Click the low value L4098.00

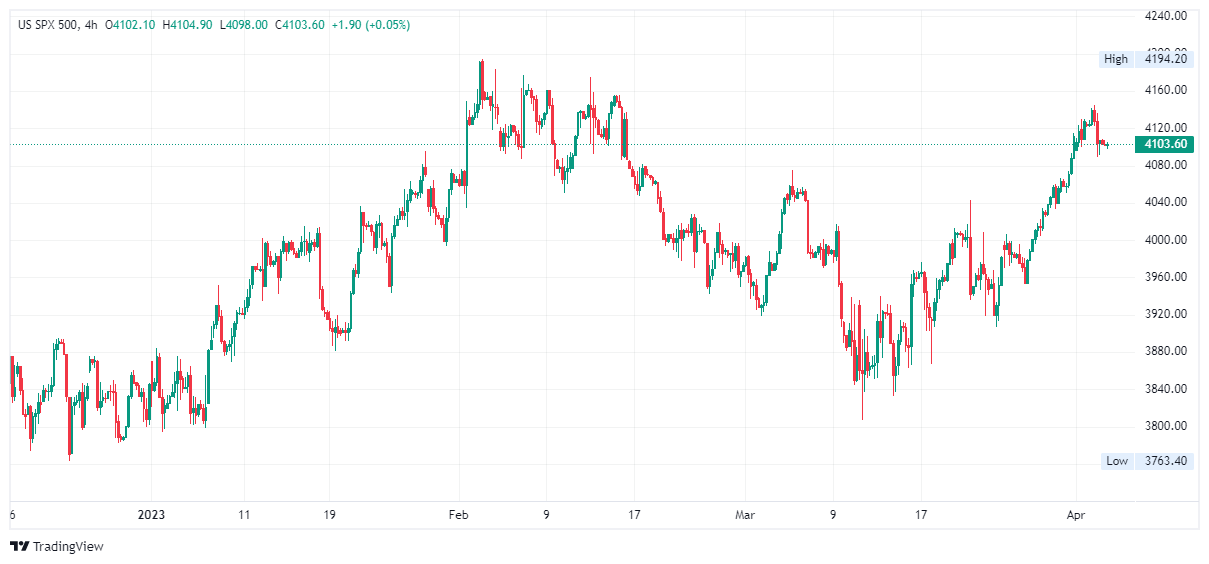(x=243, y=25)
